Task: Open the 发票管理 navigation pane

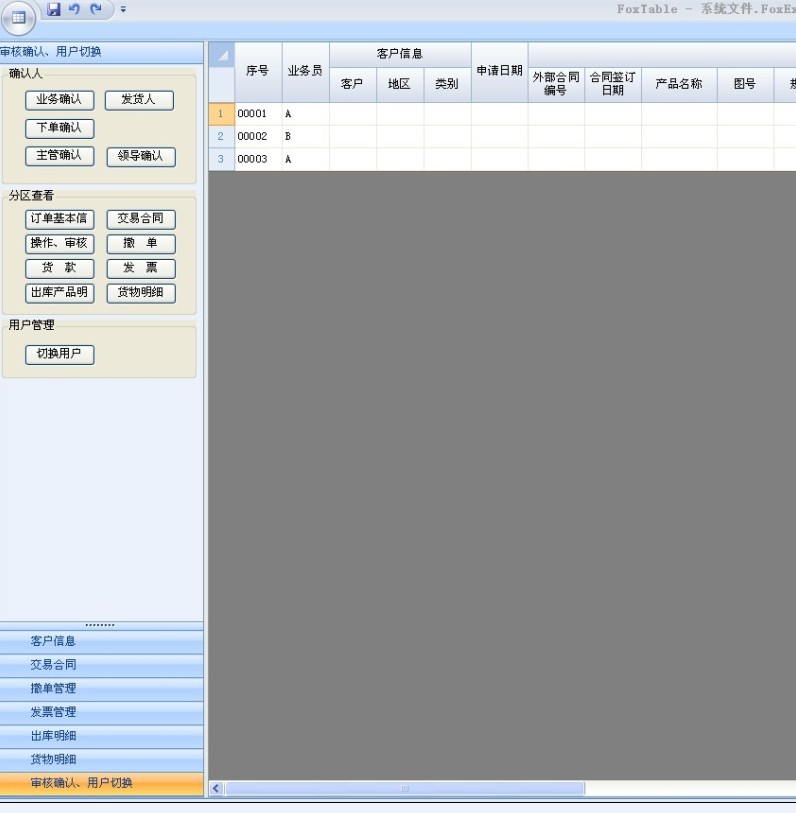Action: point(102,713)
